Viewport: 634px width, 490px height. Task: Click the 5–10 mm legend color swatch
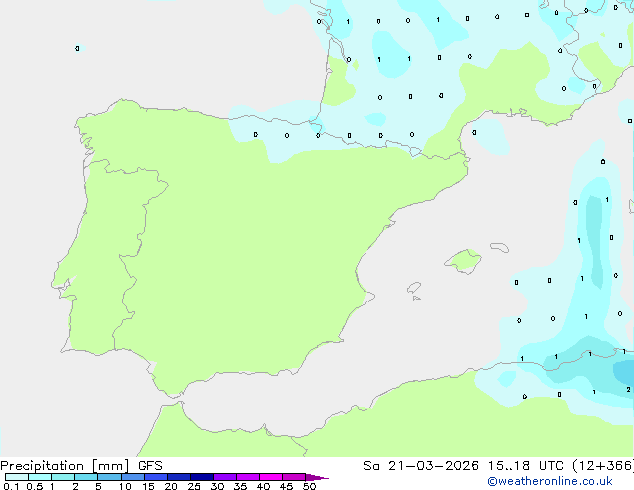point(109,477)
